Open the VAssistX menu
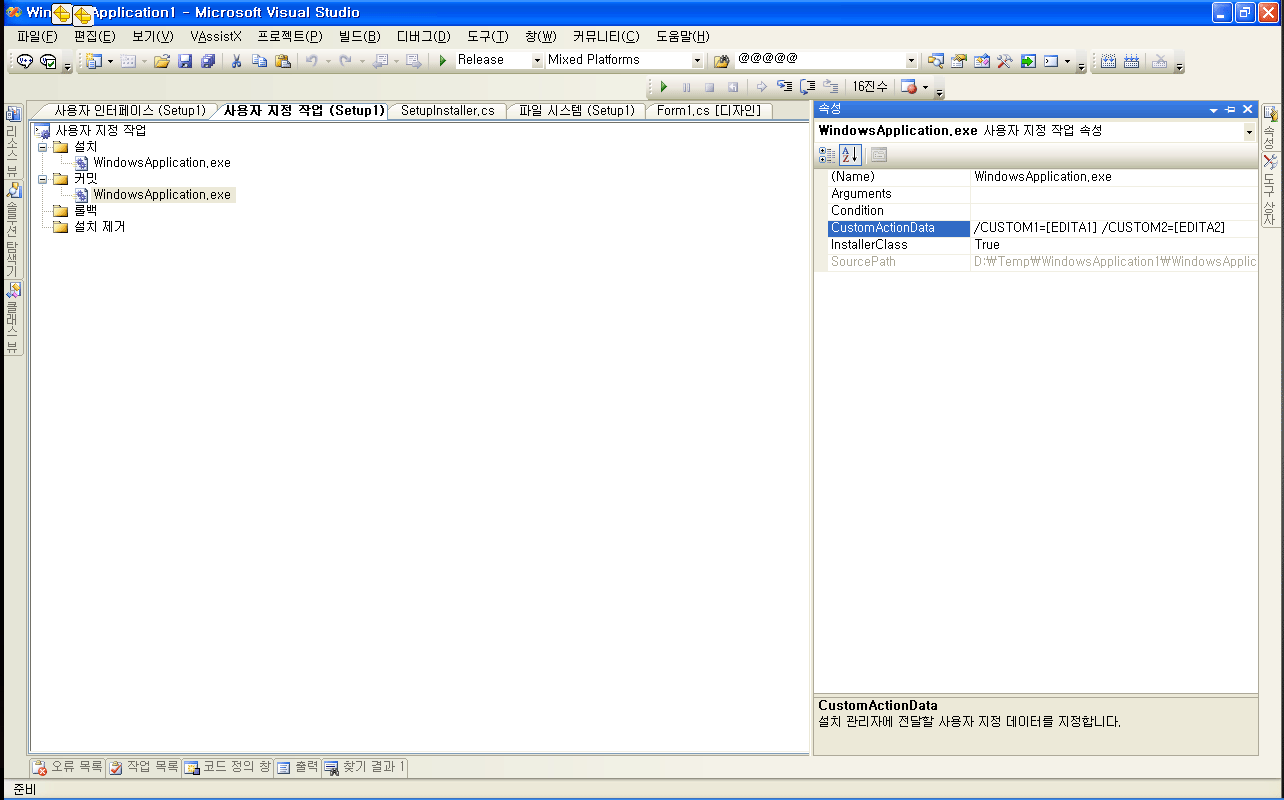The image size is (1284, 800). click(x=216, y=36)
